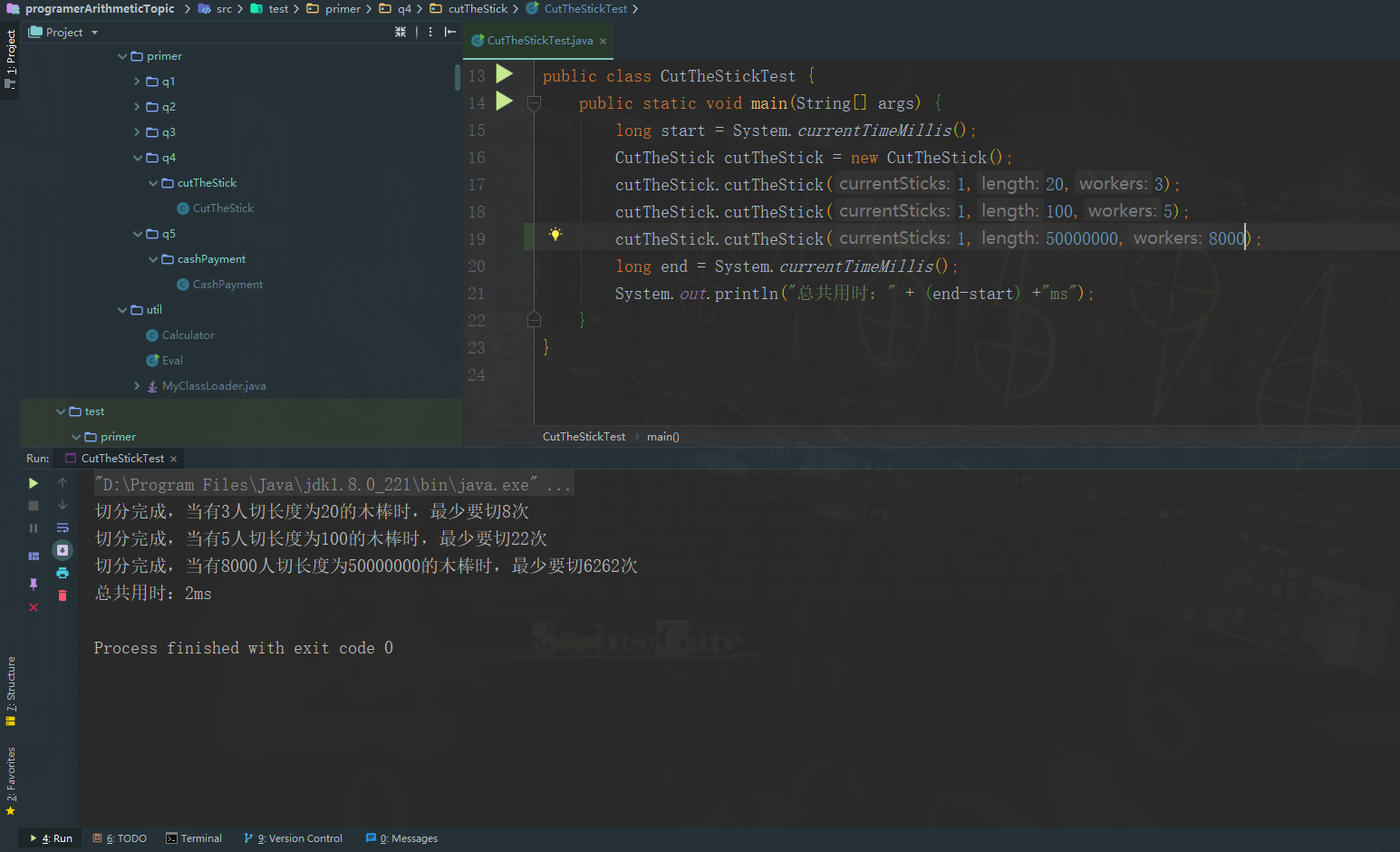Toggle scroll to end of console
Image resolution: width=1400 pixels, height=852 pixels.
(63, 550)
